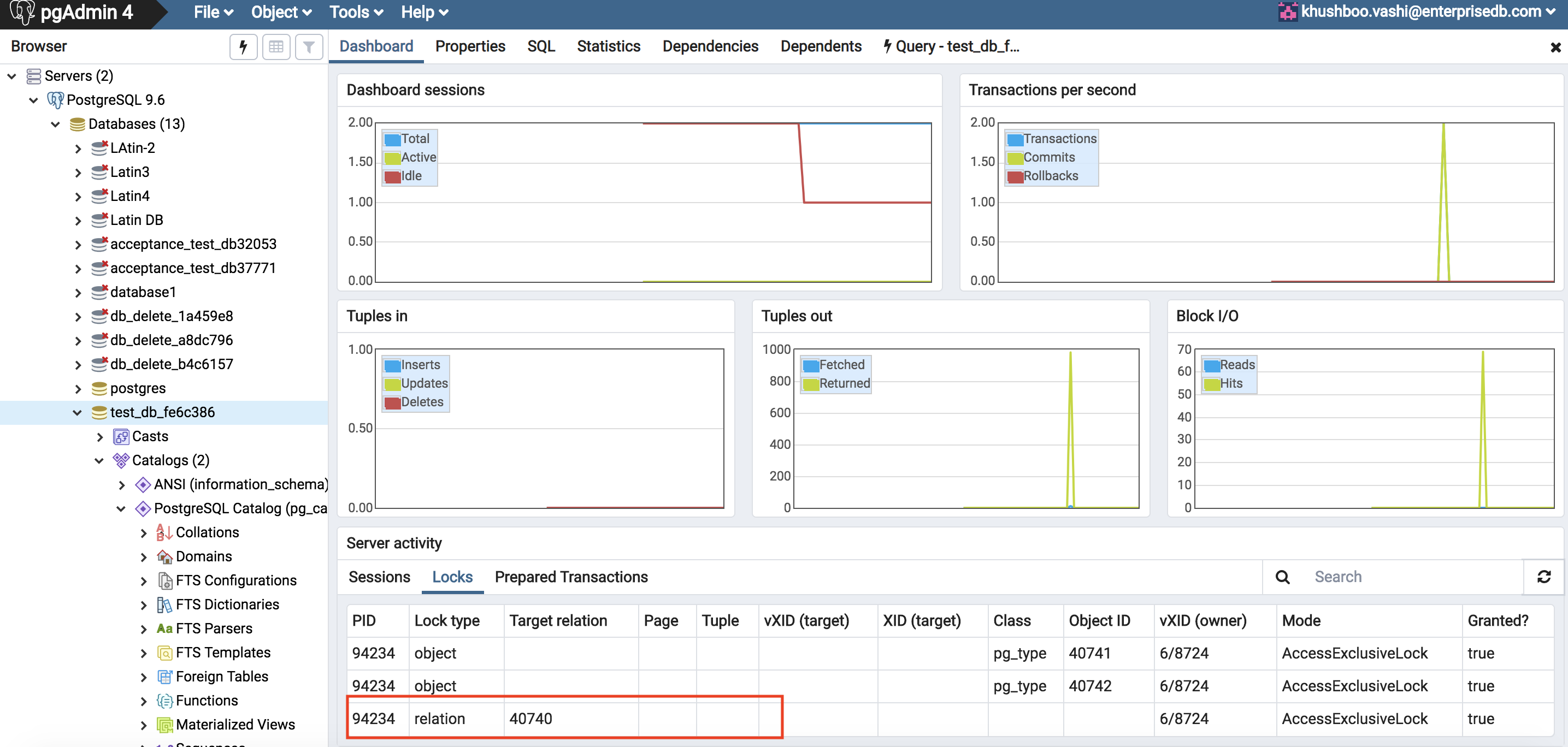
Task: Click the pgAdmin 4 elephant logo
Action: click(22, 12)
